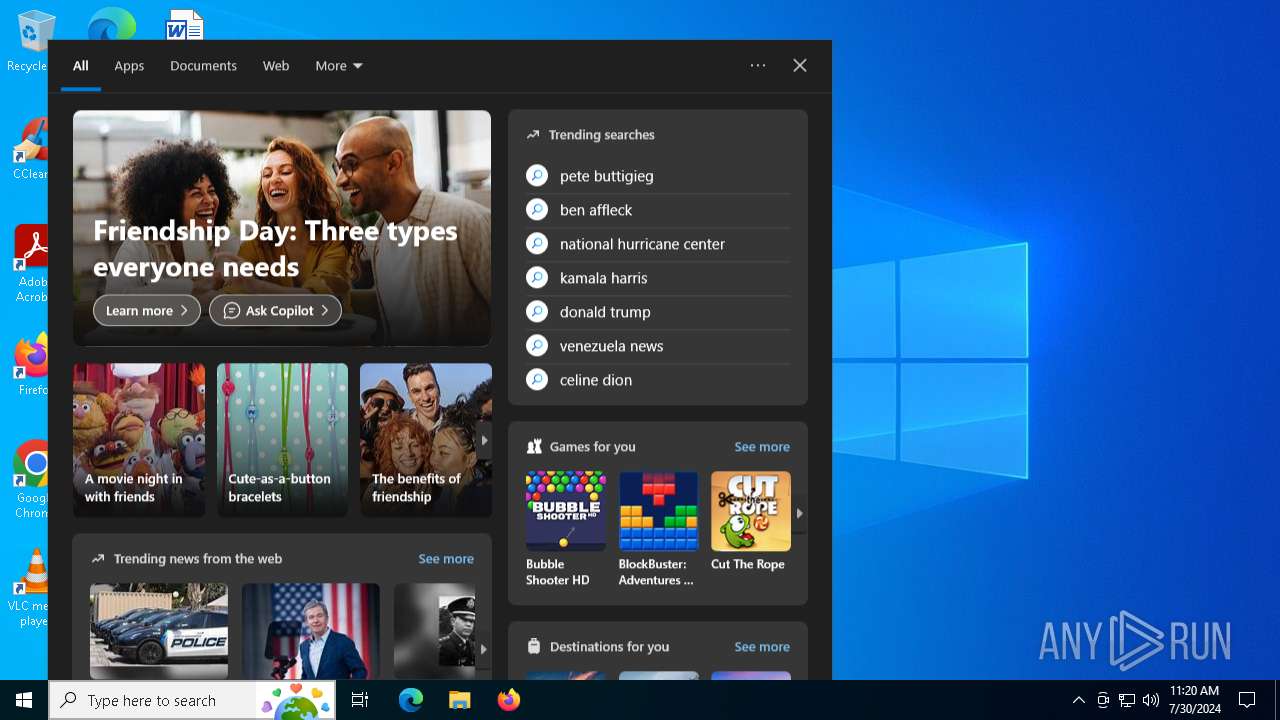The height and width of the screenshot is (720, 1280).
Task: Open the taskbar clock and date
Action: click(x=1194, y=700)
